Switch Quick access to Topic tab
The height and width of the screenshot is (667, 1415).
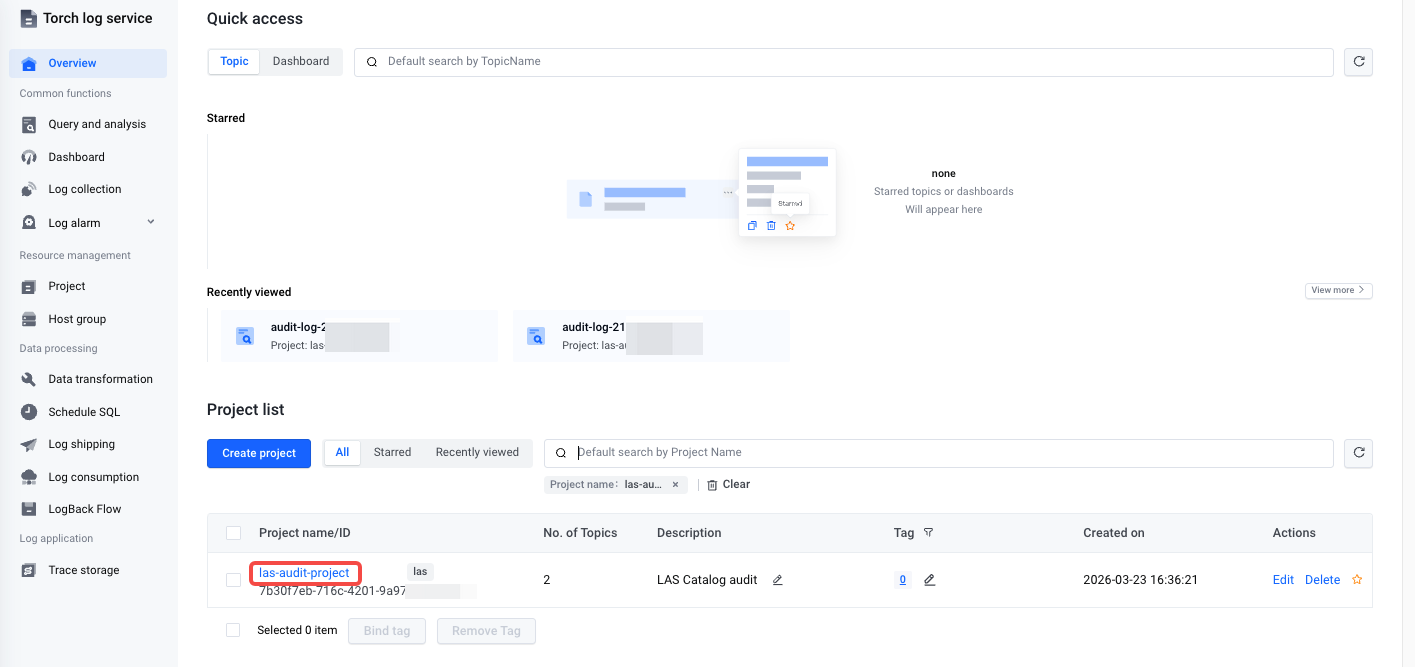234,62
